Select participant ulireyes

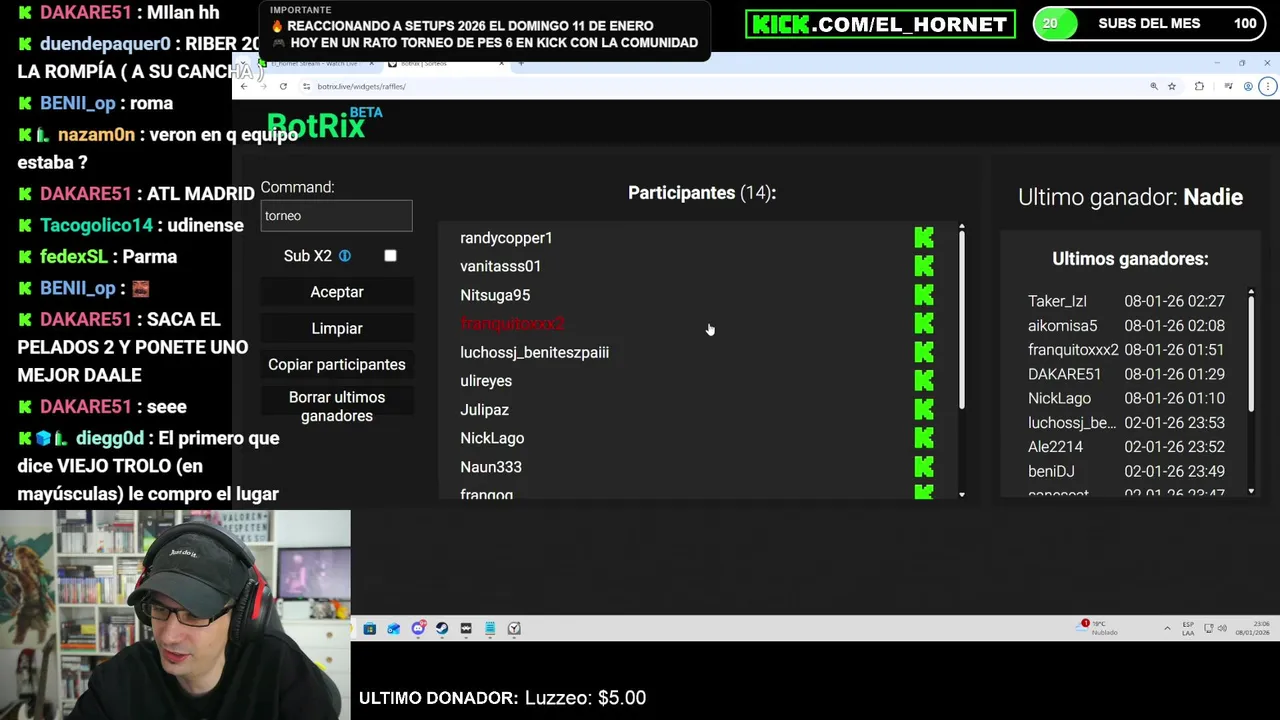pyautogui.click(x=486, y=381)
